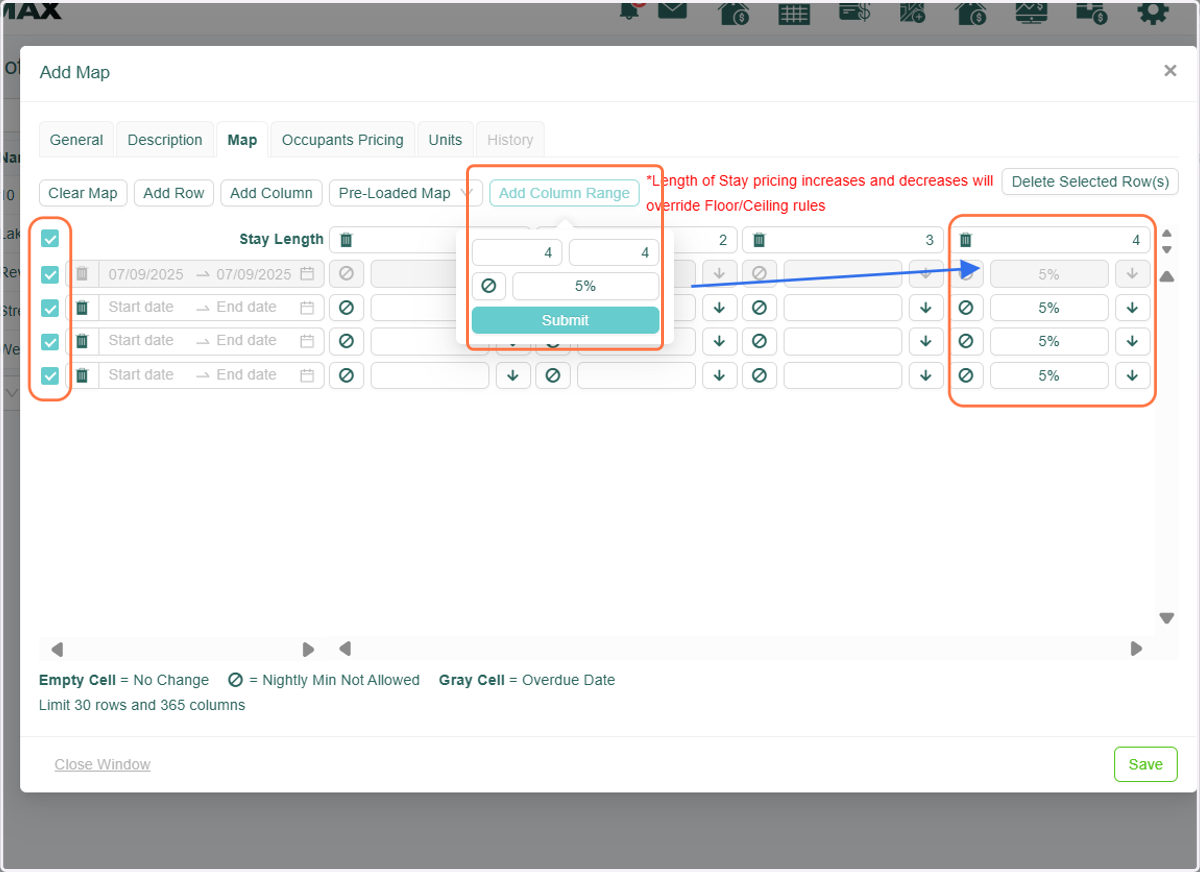The width and height of the screenshot is (1200, 872).
Task: Click the first range field showing 4 in the popup
Action: tap(517, 253)
